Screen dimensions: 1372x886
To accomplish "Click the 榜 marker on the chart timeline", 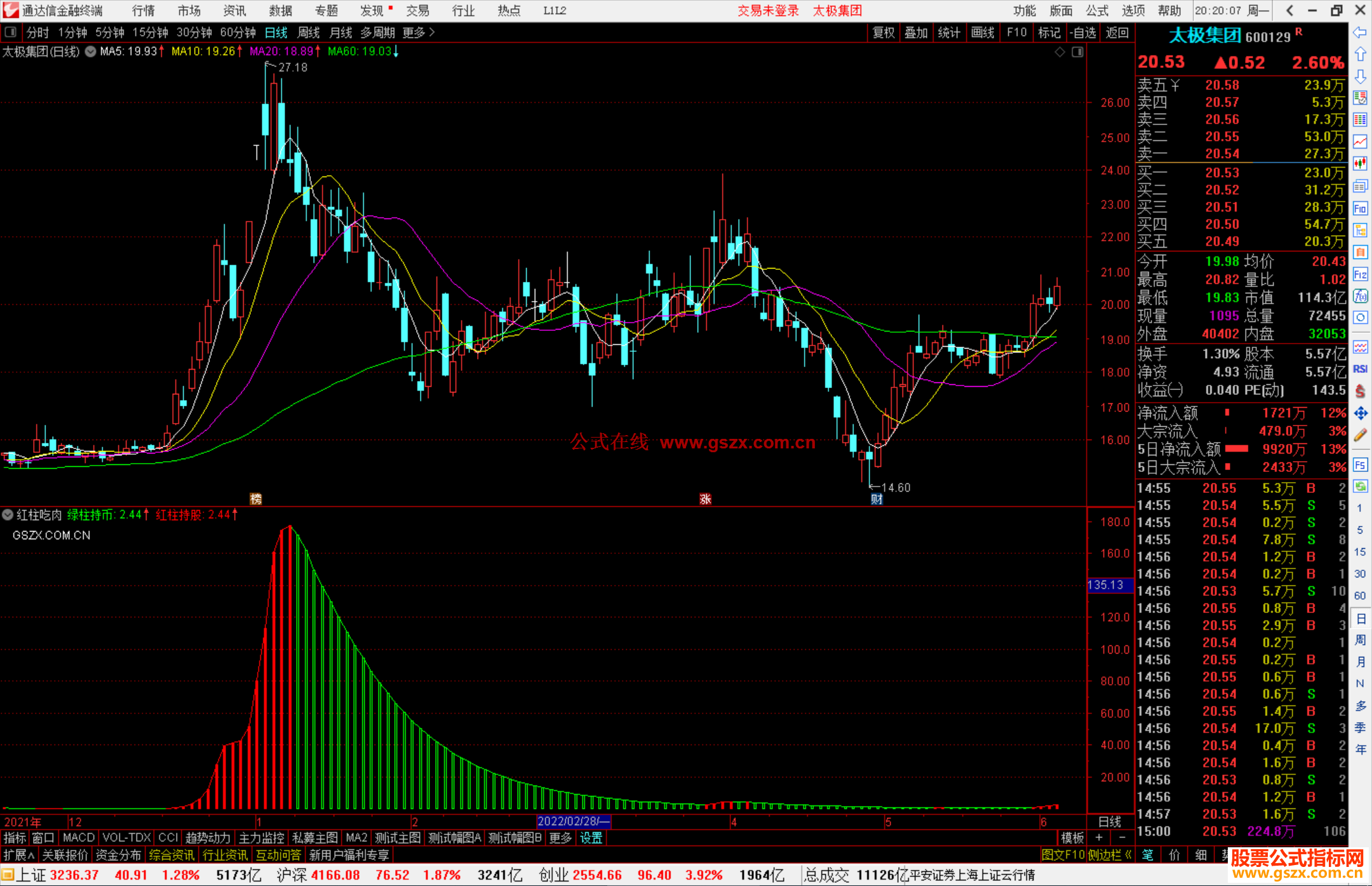I will (256, 499).
